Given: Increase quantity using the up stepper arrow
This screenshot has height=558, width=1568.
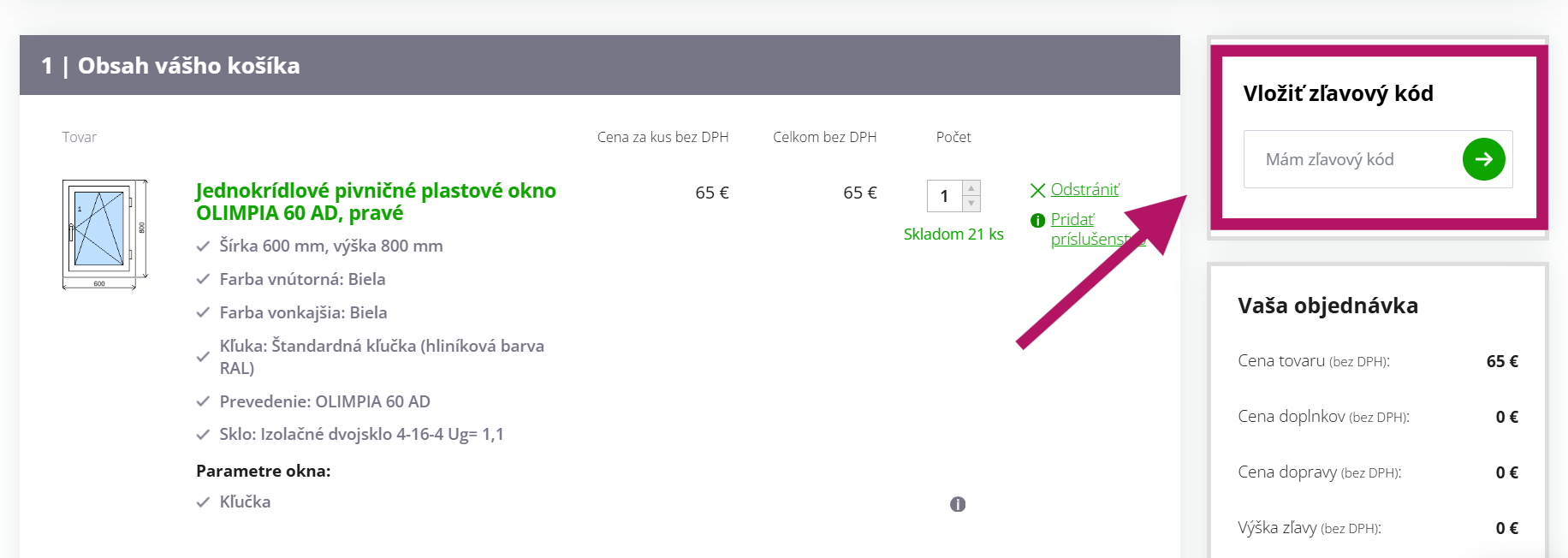Looking at the screenshot, I should pyautogui.click(x=972, y=188).
